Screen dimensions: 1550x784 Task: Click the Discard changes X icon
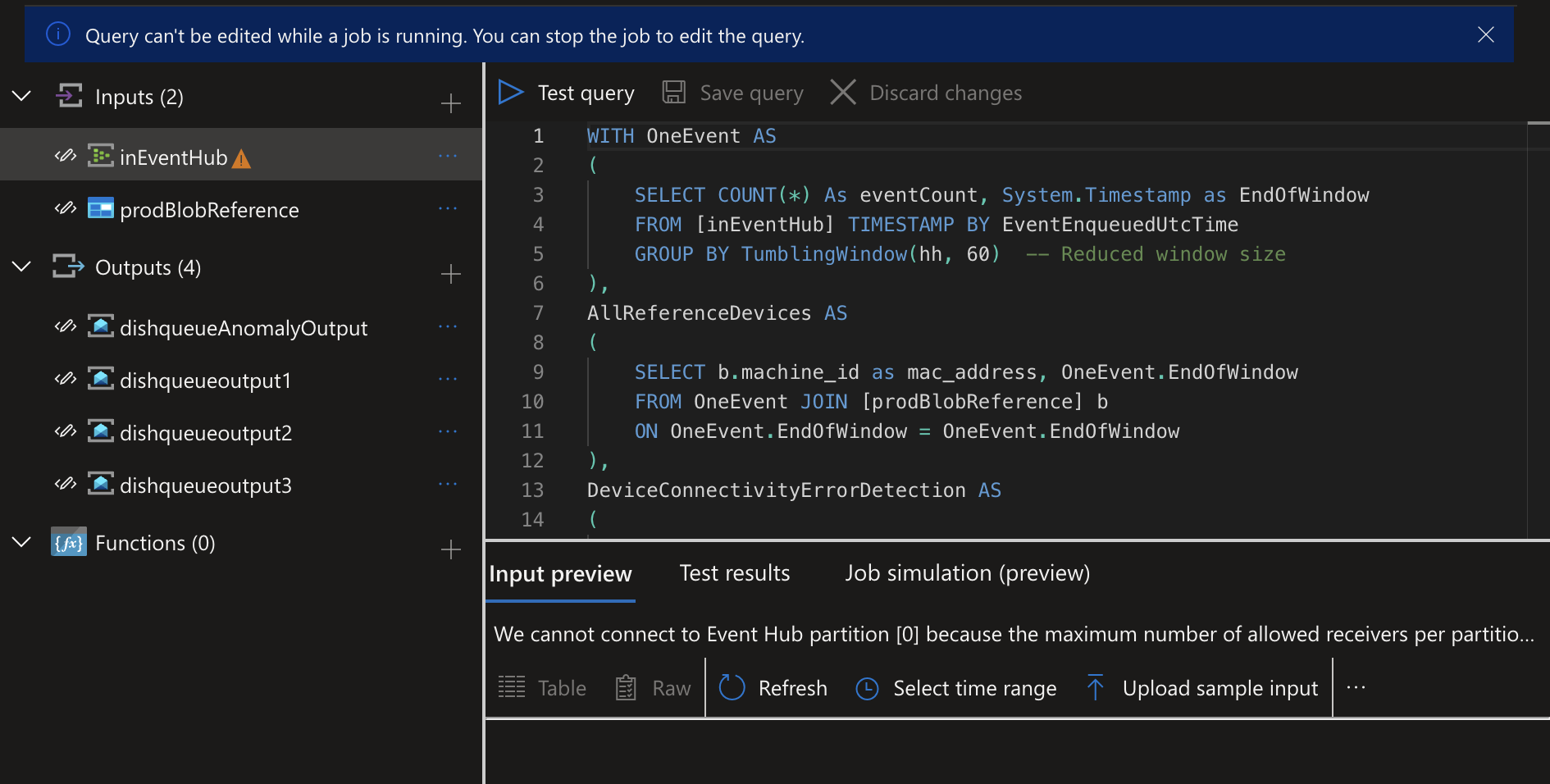point(843,93)
